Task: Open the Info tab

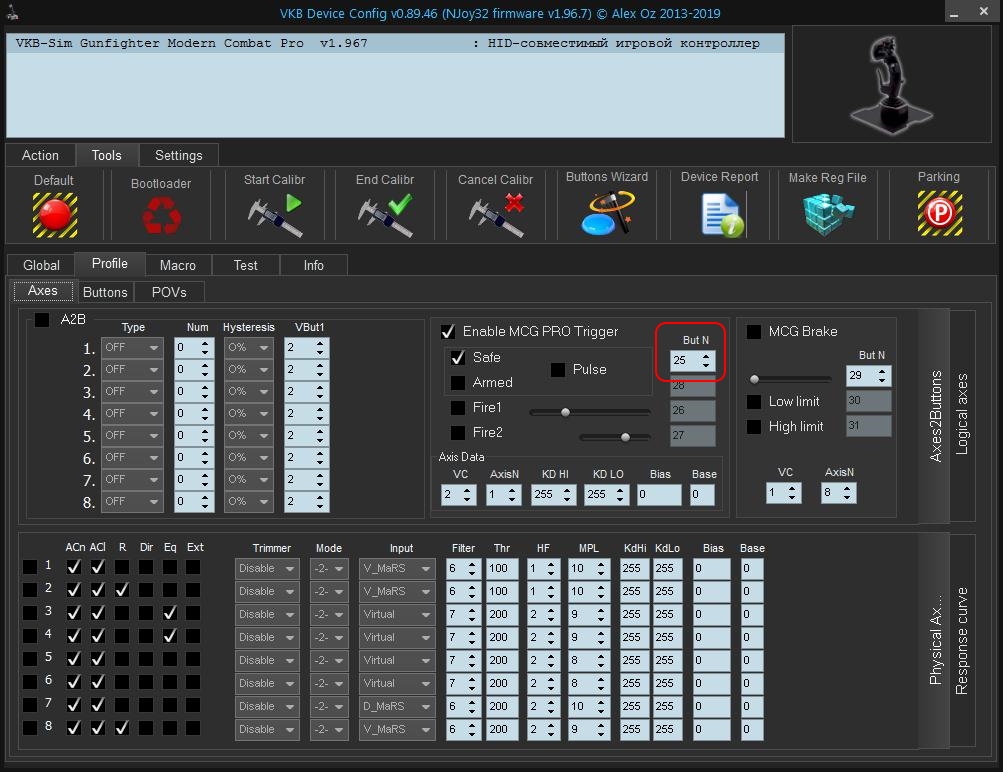Action: (x=313, y=265)
